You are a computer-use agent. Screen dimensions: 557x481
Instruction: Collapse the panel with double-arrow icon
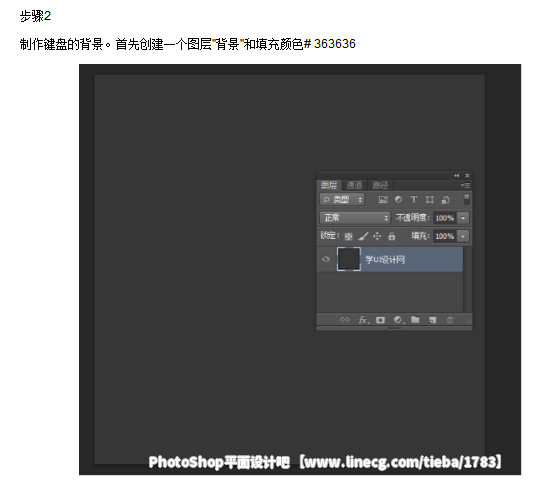tap(456, 175)
